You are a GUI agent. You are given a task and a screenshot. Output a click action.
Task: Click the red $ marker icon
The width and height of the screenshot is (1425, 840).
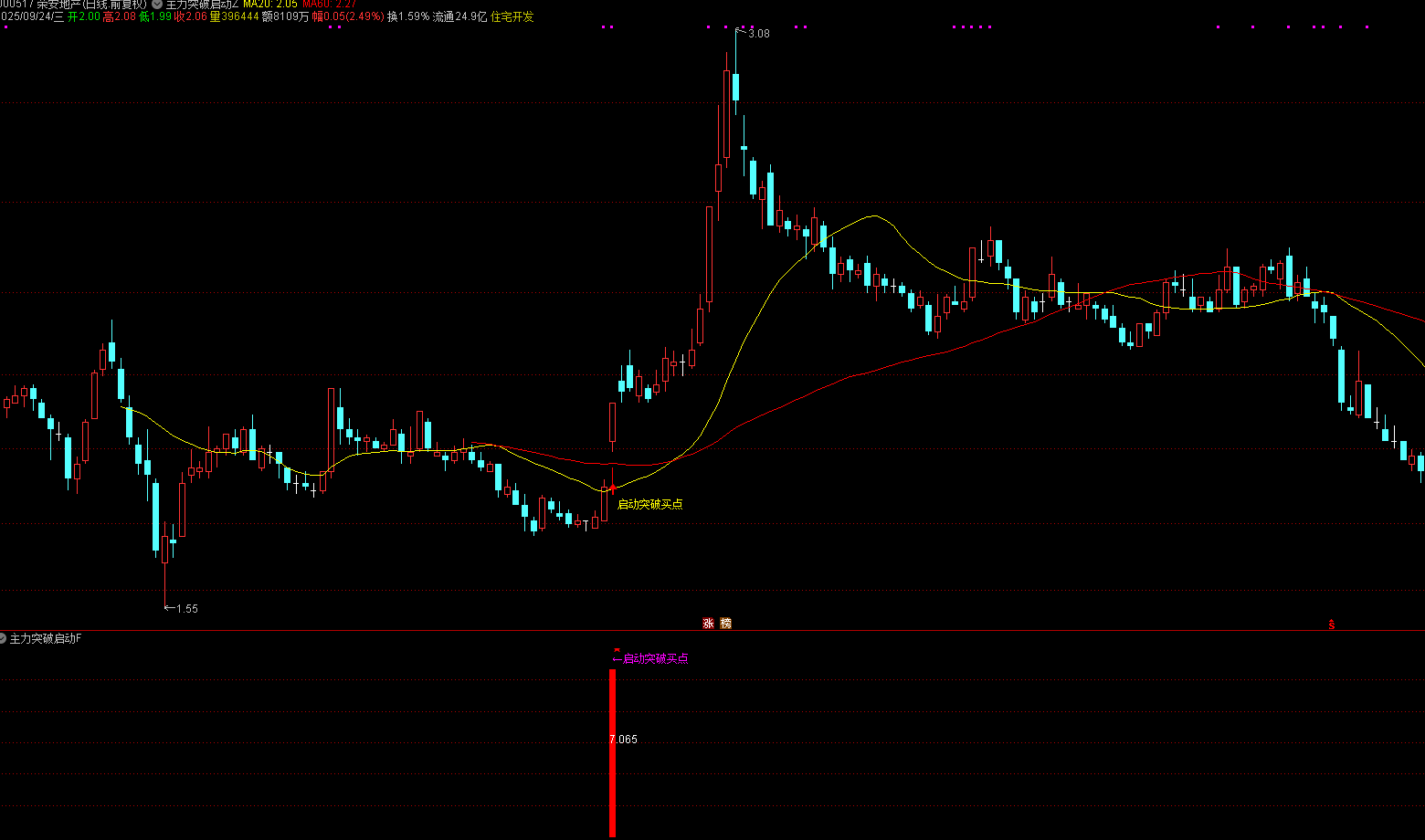click(1332, 625)
